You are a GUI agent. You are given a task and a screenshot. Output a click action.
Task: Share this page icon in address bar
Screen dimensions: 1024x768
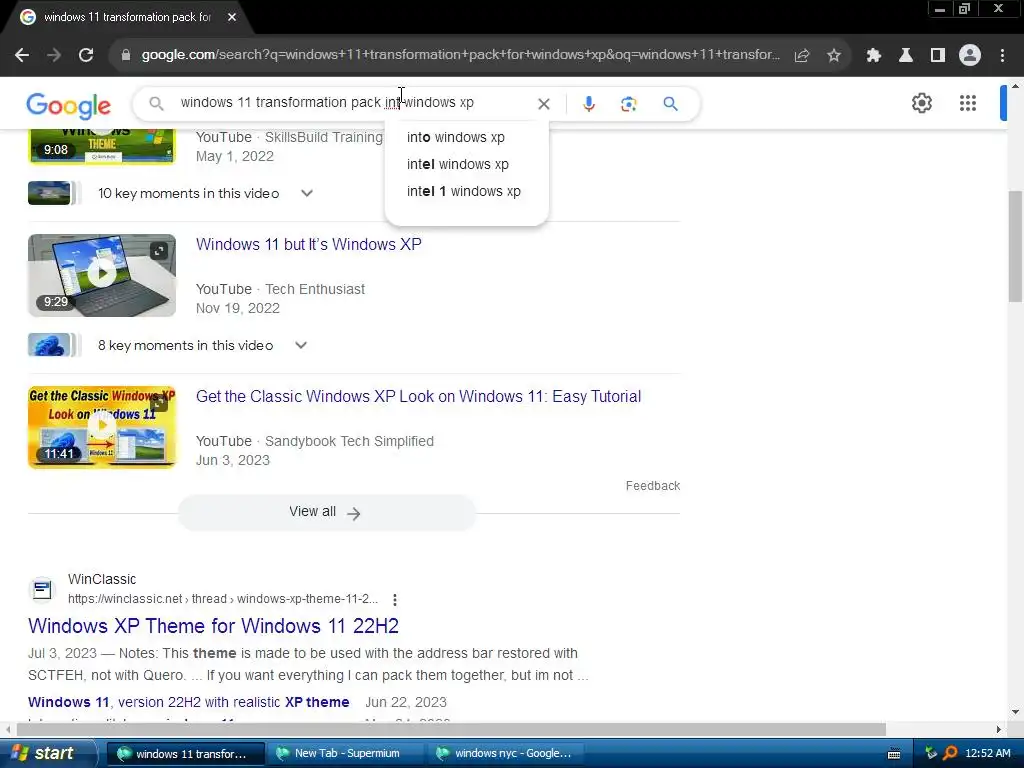point(801,56)
